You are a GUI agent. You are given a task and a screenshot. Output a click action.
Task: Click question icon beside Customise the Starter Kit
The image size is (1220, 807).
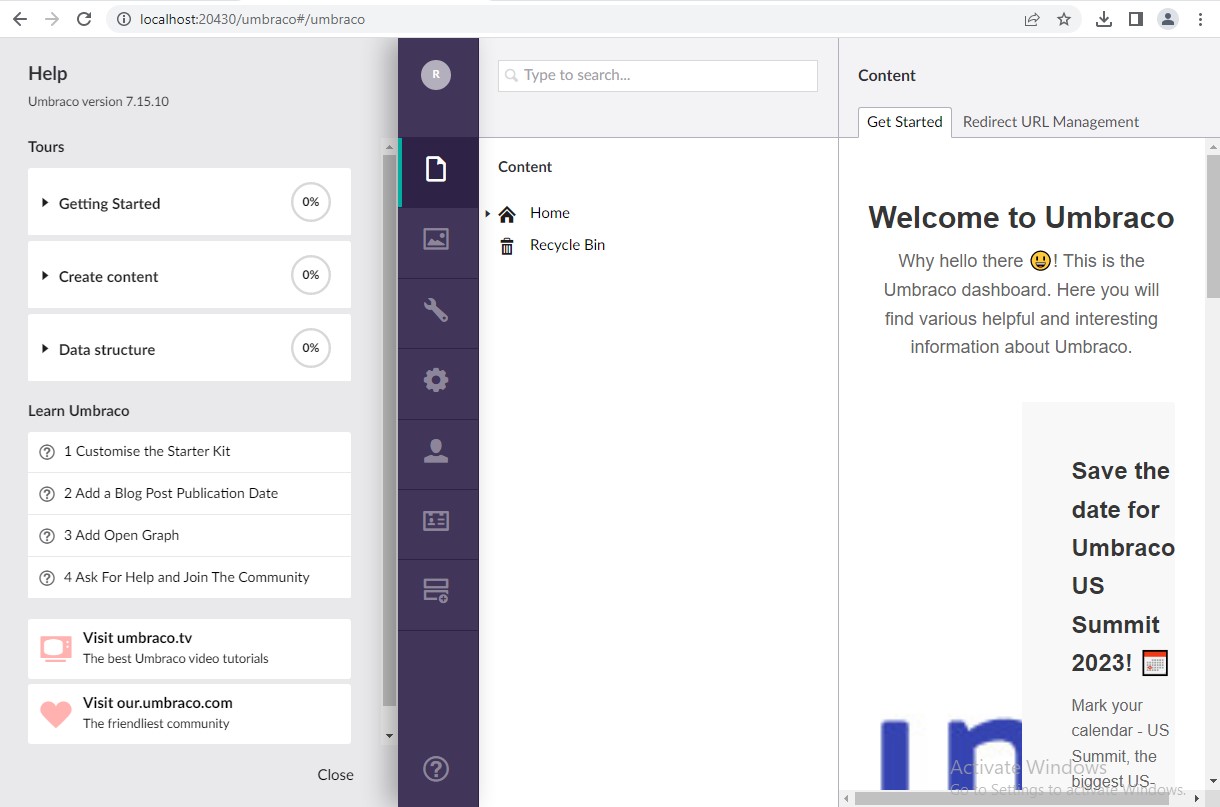tap(47, 452)
